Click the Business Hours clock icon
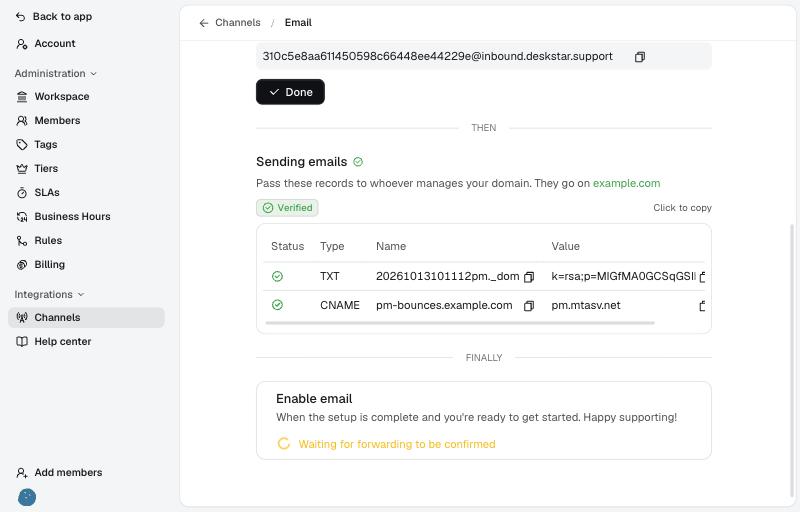 pyautogui.click(x=22, y=217)
